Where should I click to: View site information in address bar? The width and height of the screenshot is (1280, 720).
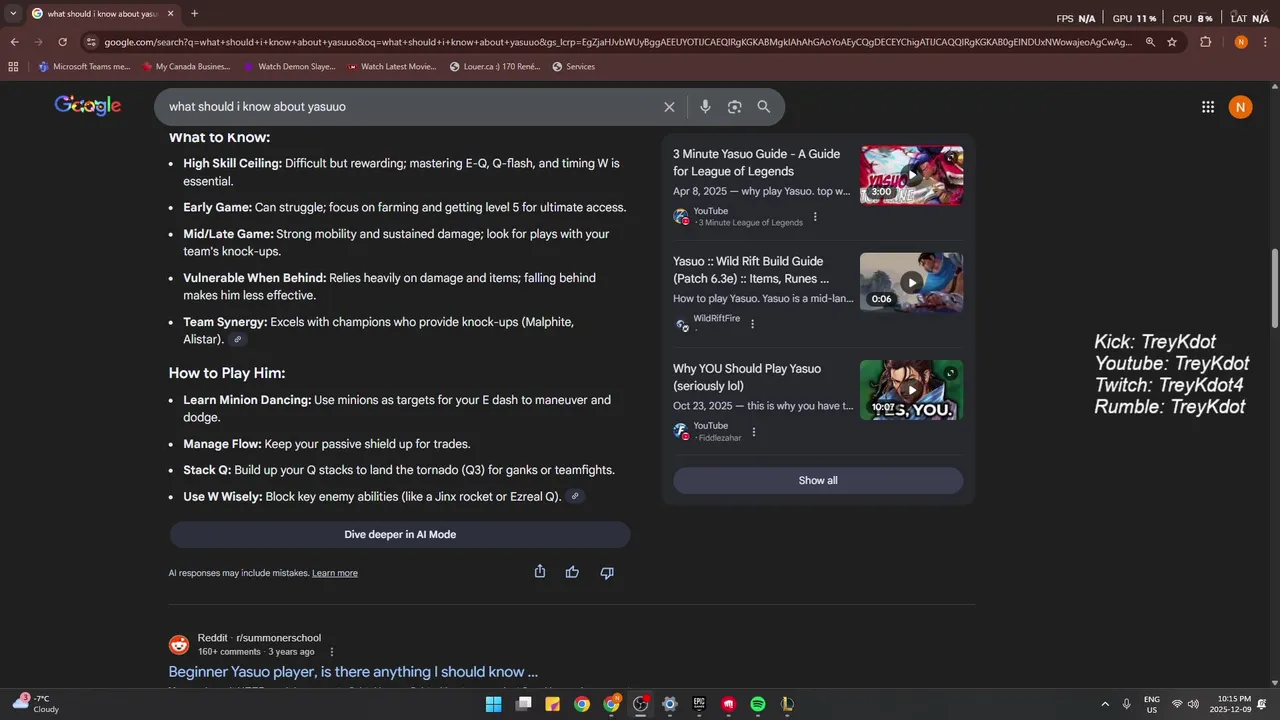pos(91,42)
